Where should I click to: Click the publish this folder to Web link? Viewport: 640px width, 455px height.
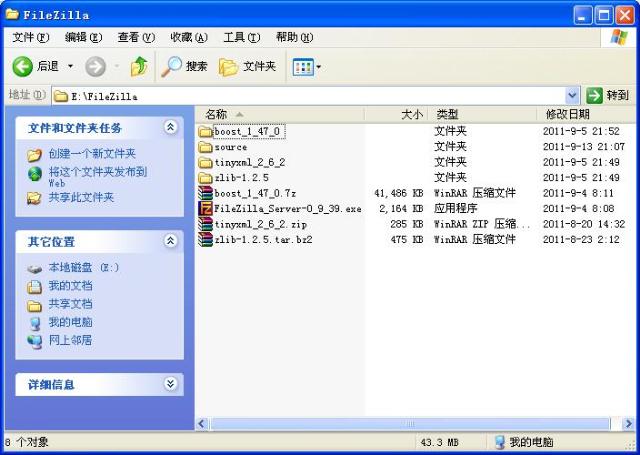[98, 176]
